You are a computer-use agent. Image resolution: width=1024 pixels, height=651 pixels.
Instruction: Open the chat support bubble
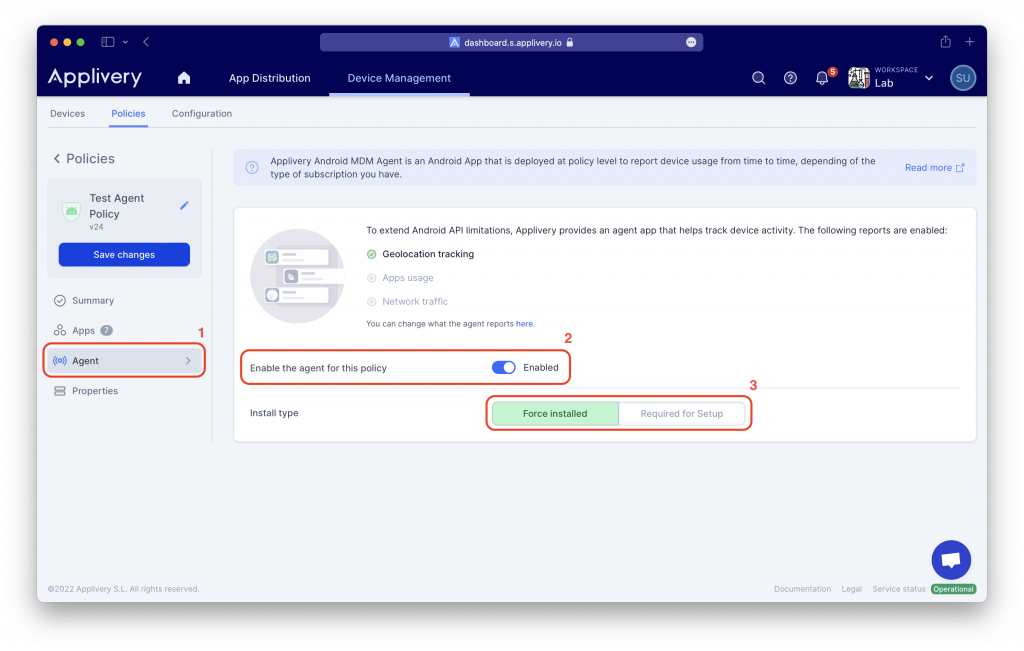point(951,560)
